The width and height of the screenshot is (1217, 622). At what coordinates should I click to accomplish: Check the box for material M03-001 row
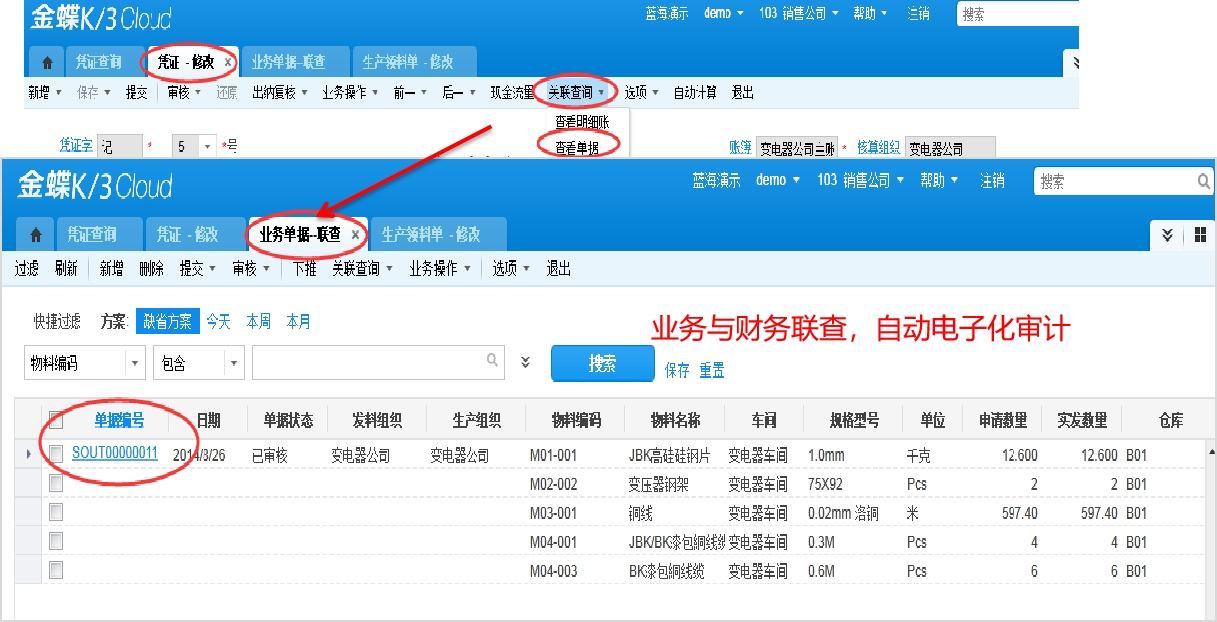tap(56, 512)
